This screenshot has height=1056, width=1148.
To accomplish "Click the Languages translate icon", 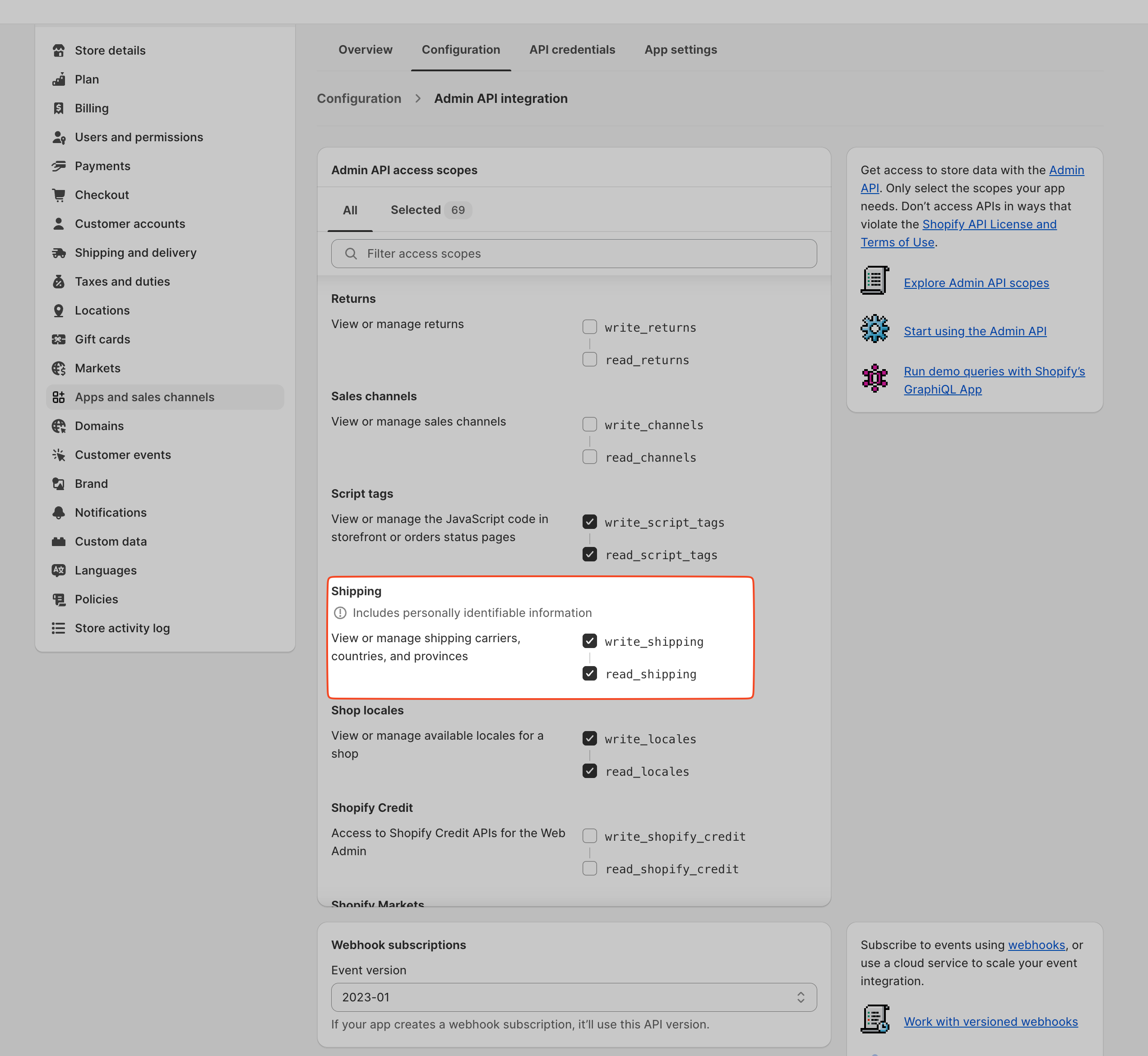I will pyautogui.click(x=58, y=570).
